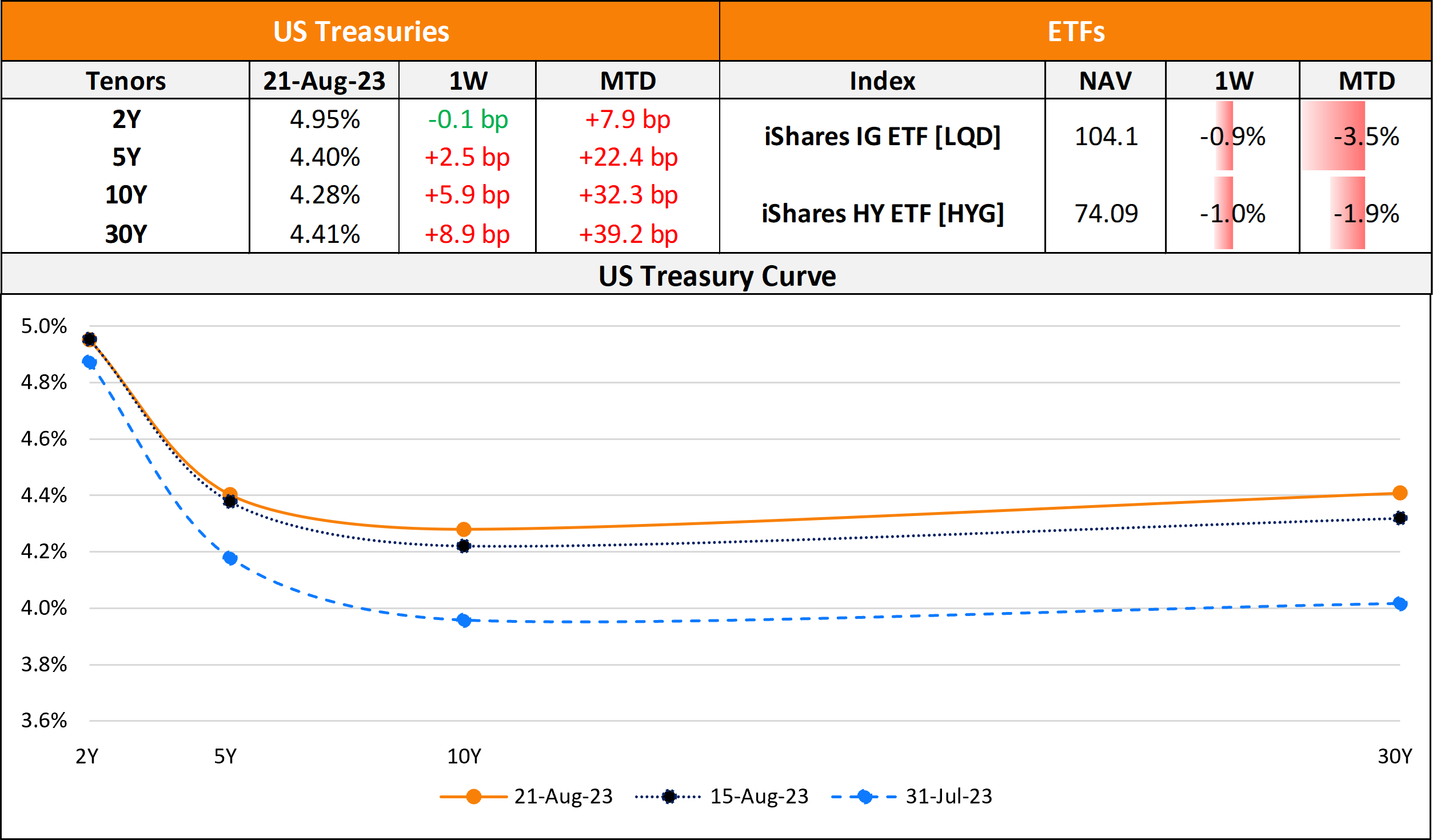Select the NAV column header
Viewport: 1433px width, 840px height.
coord(1105,81)
